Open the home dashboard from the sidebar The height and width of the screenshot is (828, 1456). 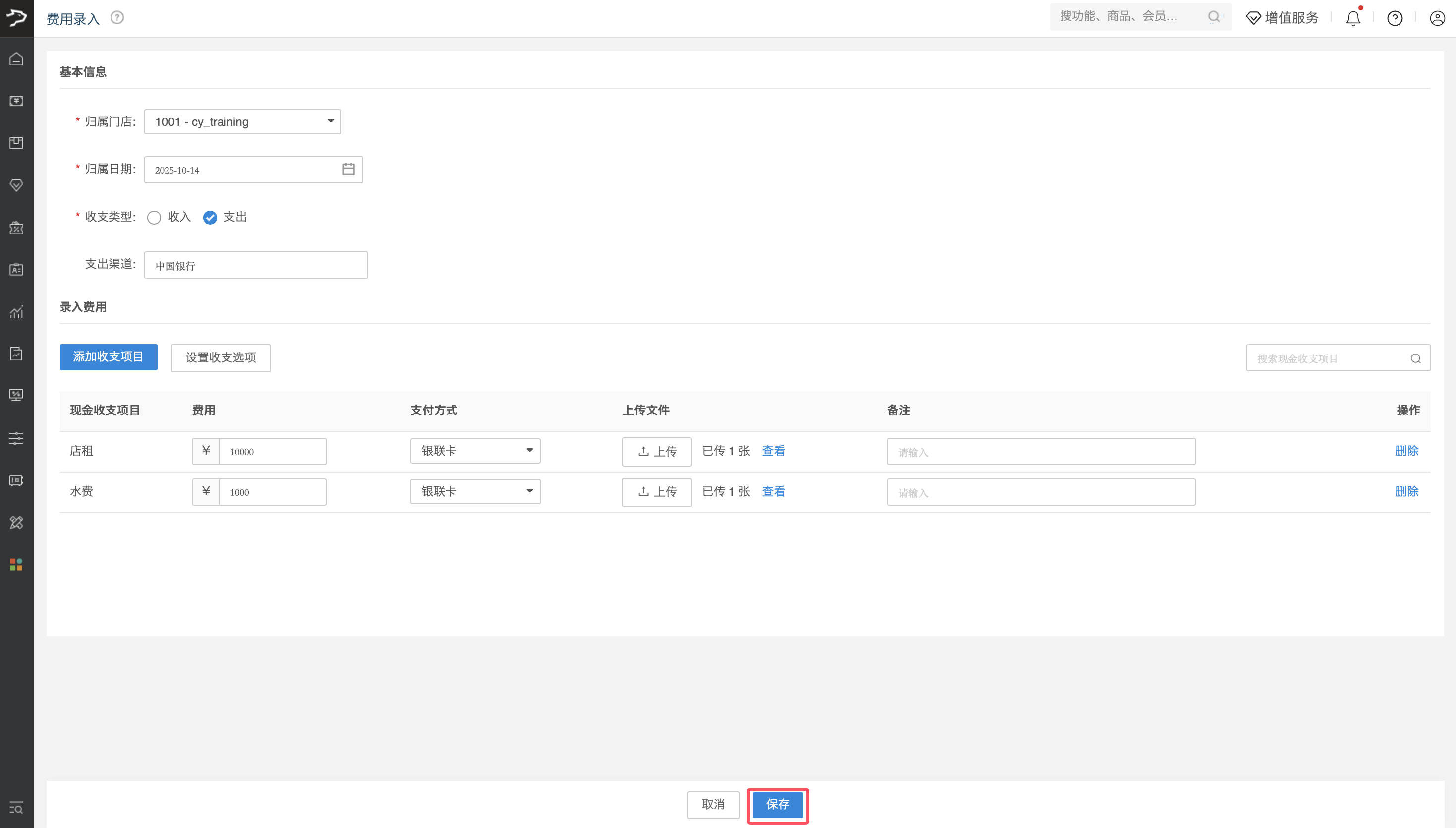[x=16, y=59]
